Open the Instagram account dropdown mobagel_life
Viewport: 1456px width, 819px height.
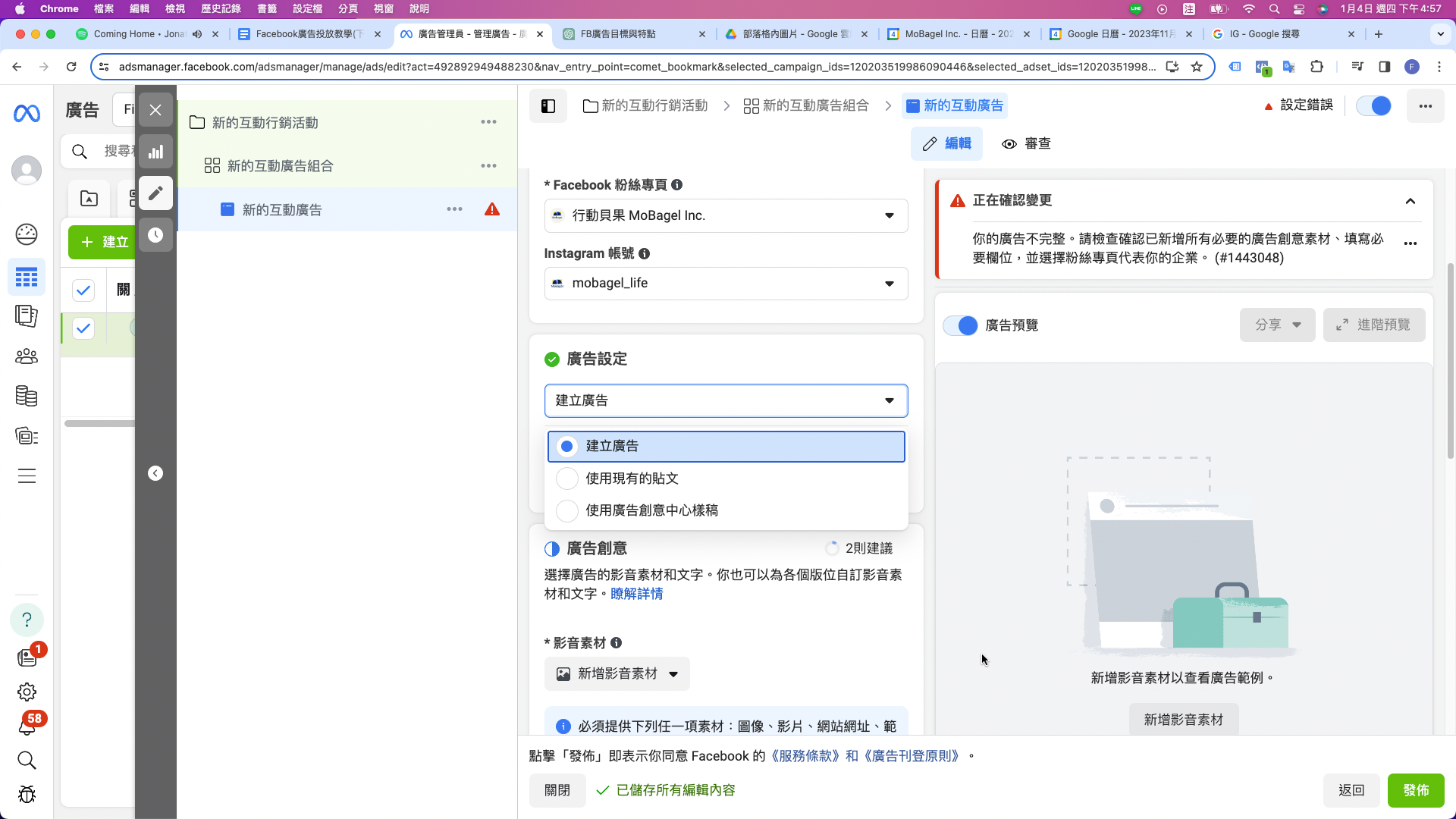click(726, 284)
